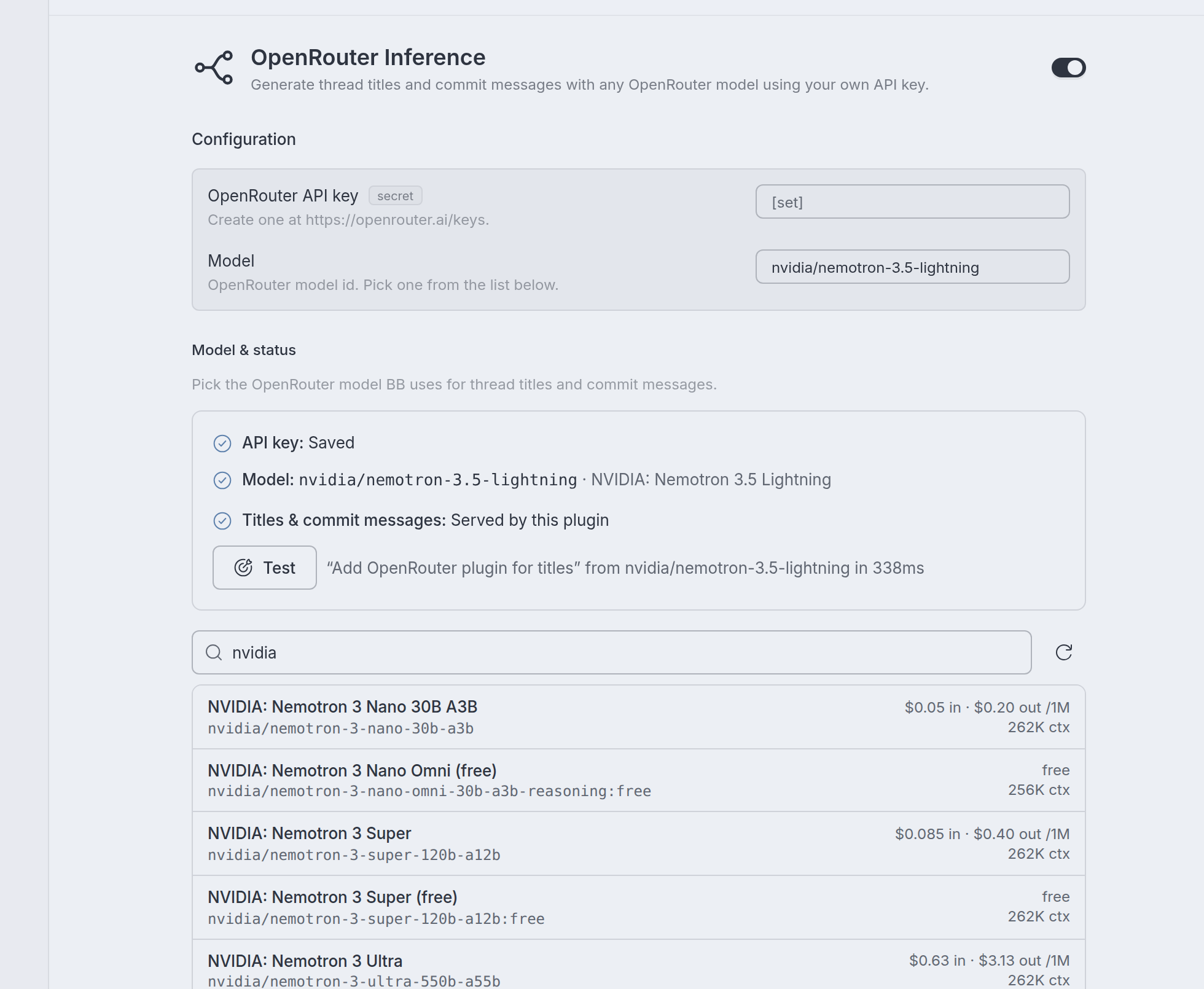The image size is (1204, 989).
Task: Click nvidia/nemotron-3-super-120b-a12b:free id text
Action: click(376, 919)
